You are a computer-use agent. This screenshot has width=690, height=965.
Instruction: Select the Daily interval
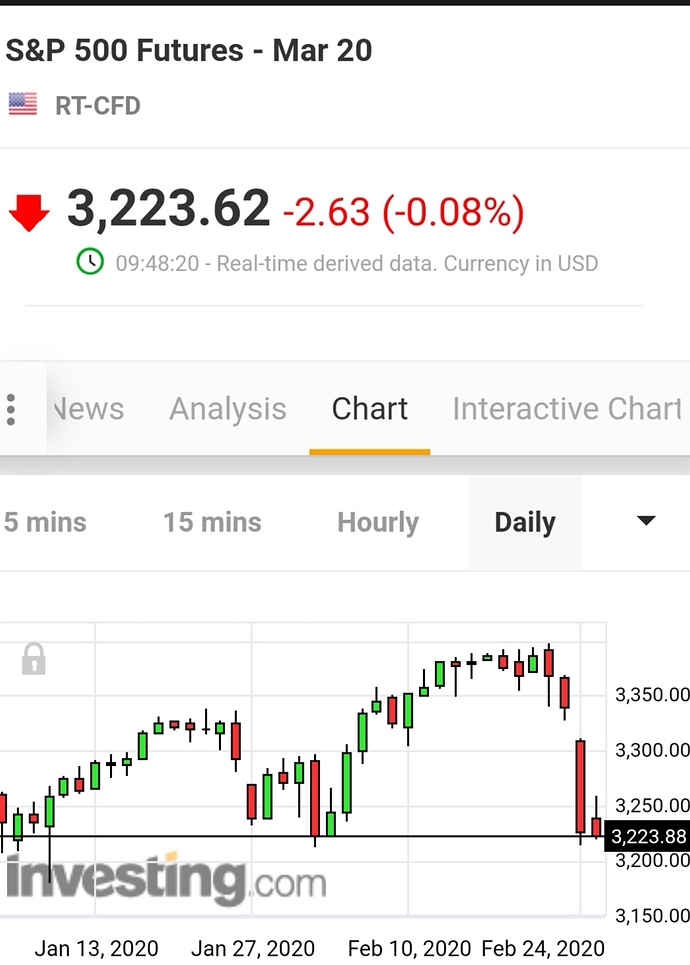pos(525,523)
